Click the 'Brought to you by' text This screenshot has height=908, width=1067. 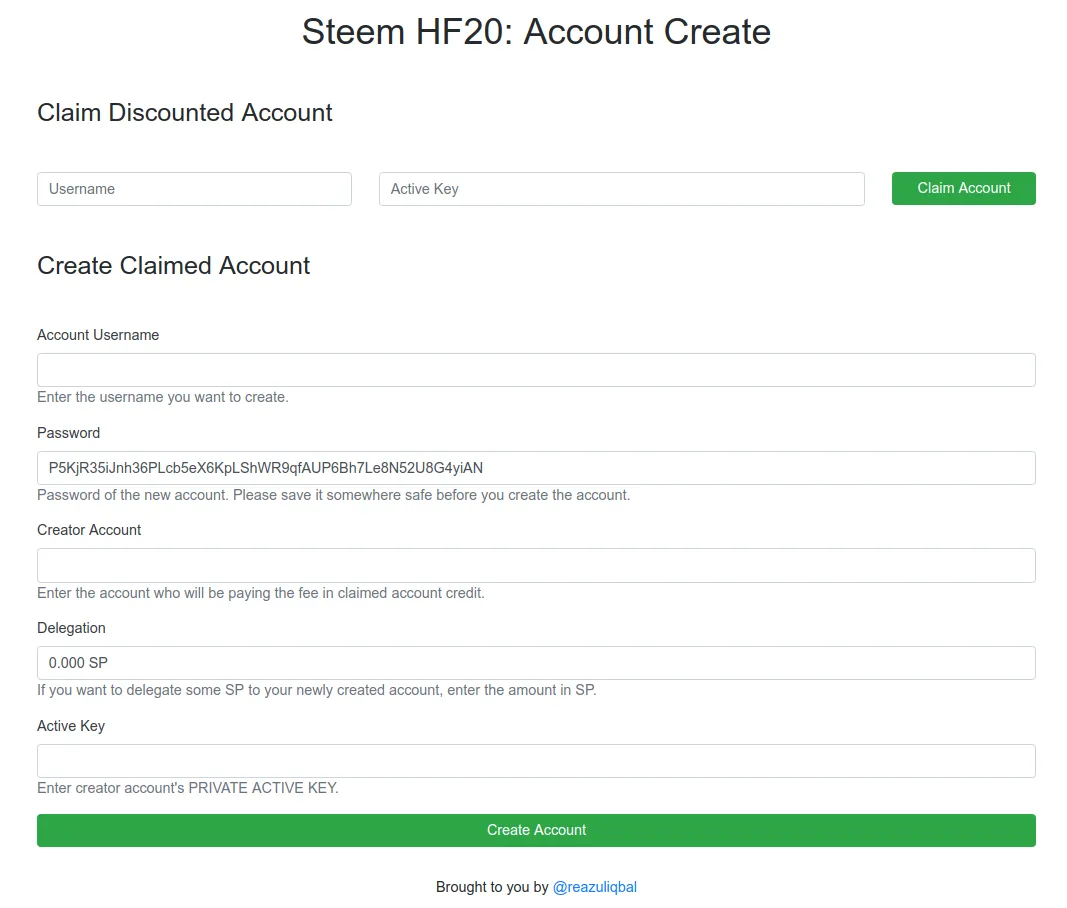(x=492, y=887)
